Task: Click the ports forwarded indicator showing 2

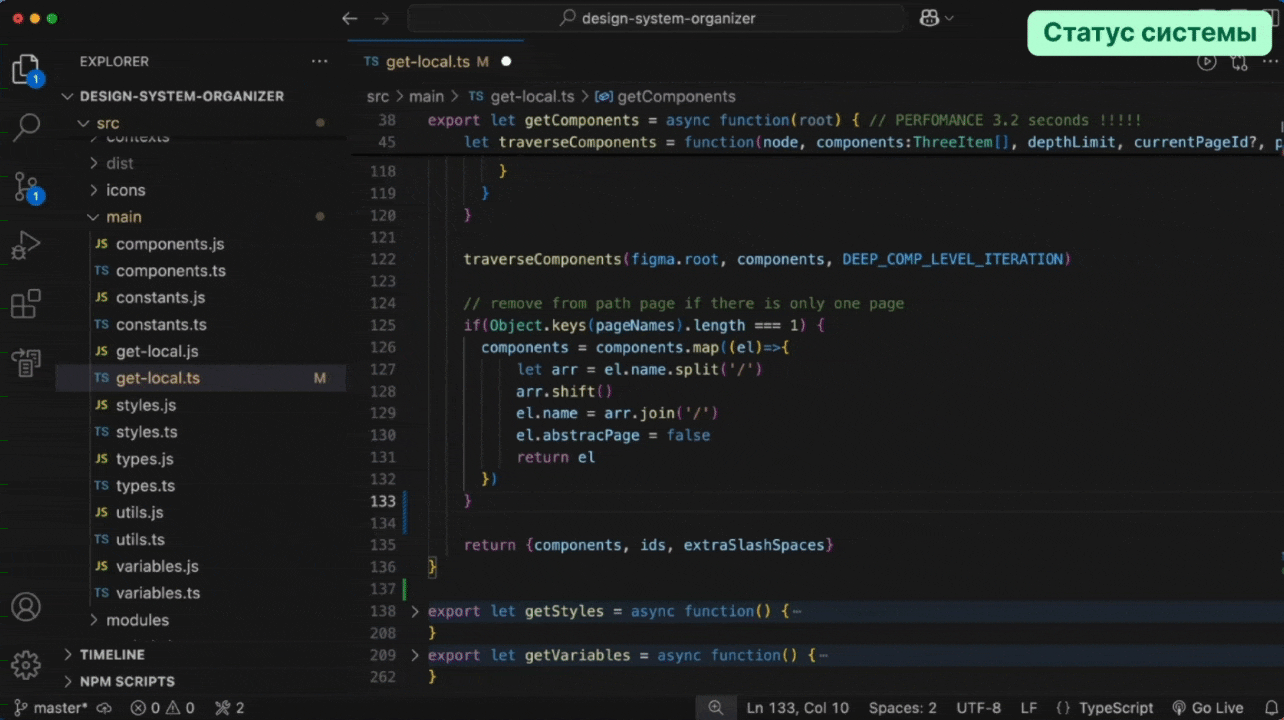Action: point(229,708)
